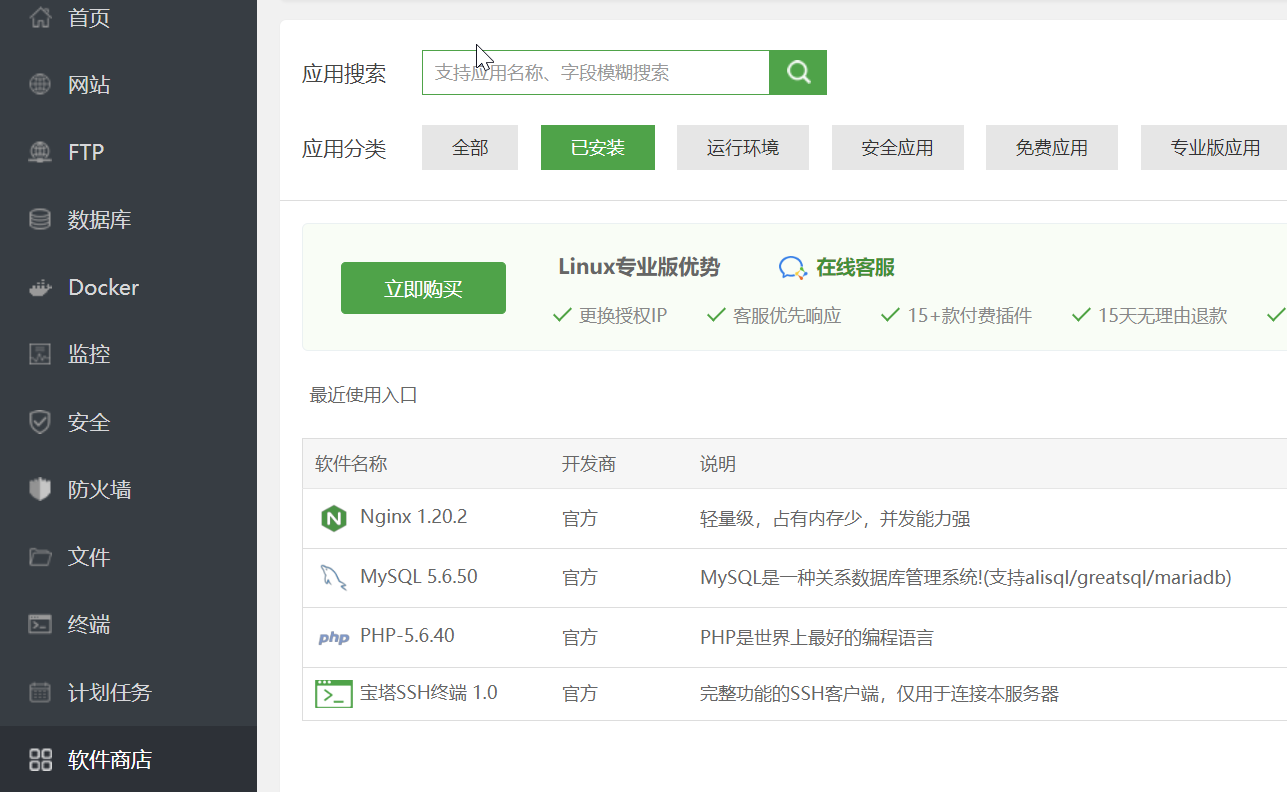Screen dimensions: 1287x792
Task: Click the folder icon beside 文件
Action: 40,557
